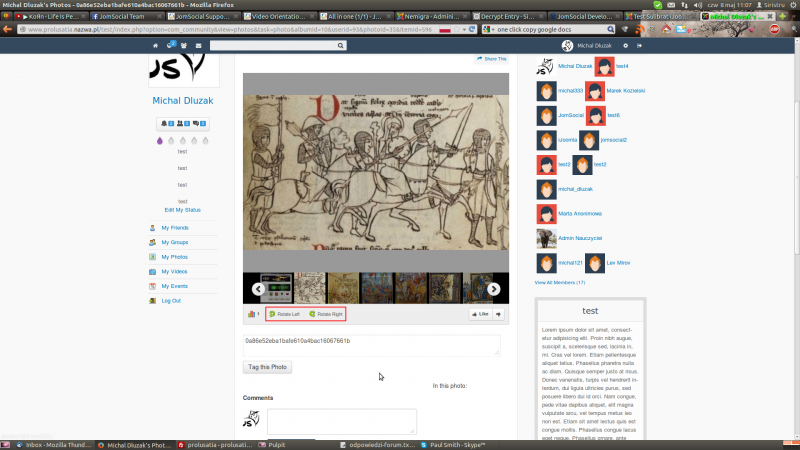This screenshot has height=450, width=800.
Task: Click photo caption text field
Action: [x=371, y=345]
